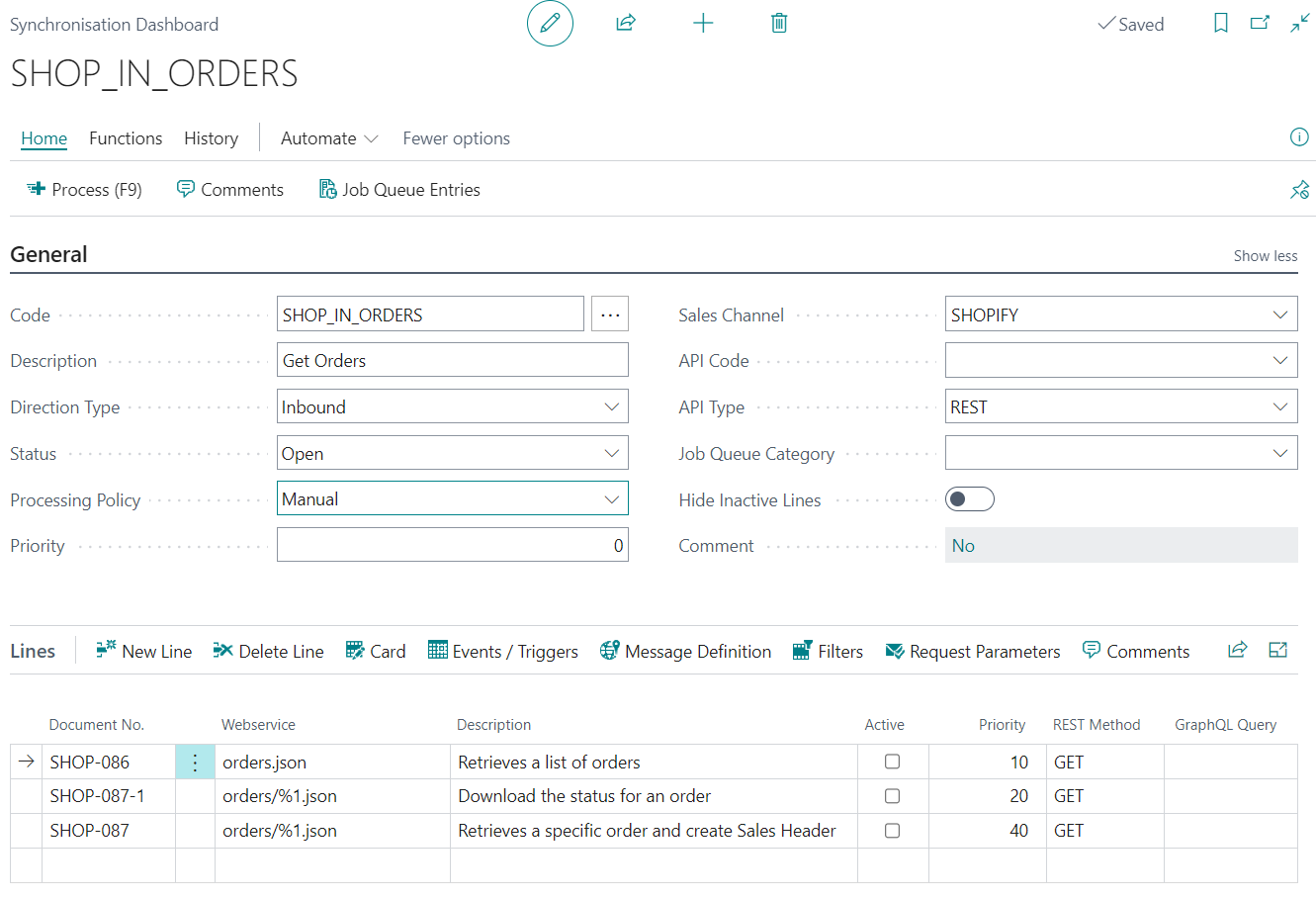Image resolution: width=1316 pixels, height=899 pixels.
Task: Enable Active checkbox on SHOP-087 line
Action: [x=893, y=830]
